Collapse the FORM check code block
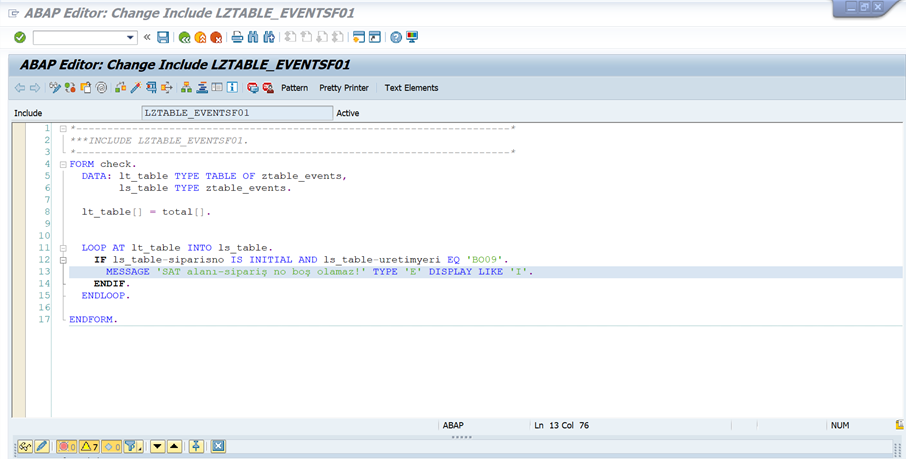The image size is (906, 459). pyautogui.click(x=63, y=164)
